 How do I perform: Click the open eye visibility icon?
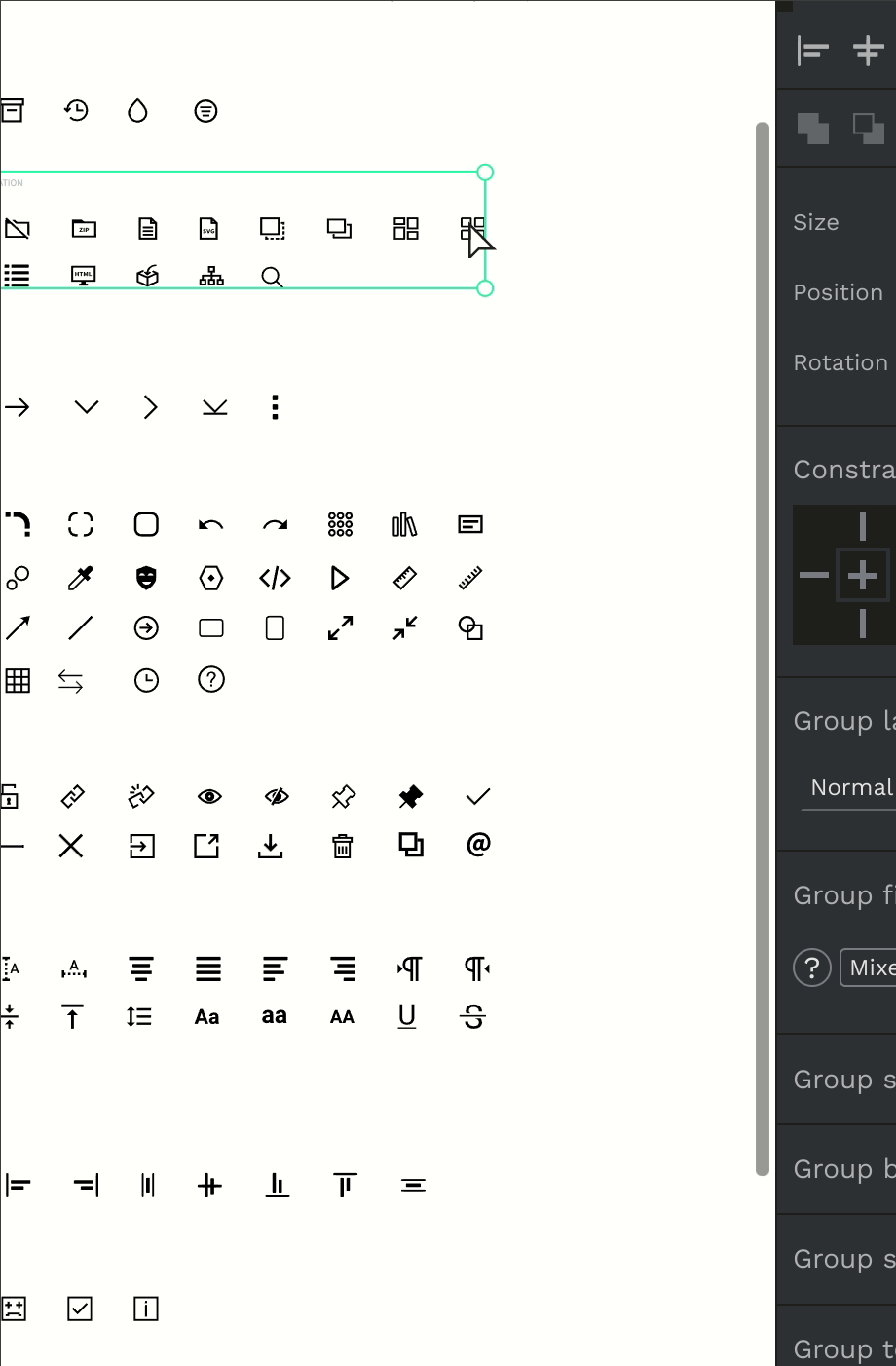tap(209, 797)
